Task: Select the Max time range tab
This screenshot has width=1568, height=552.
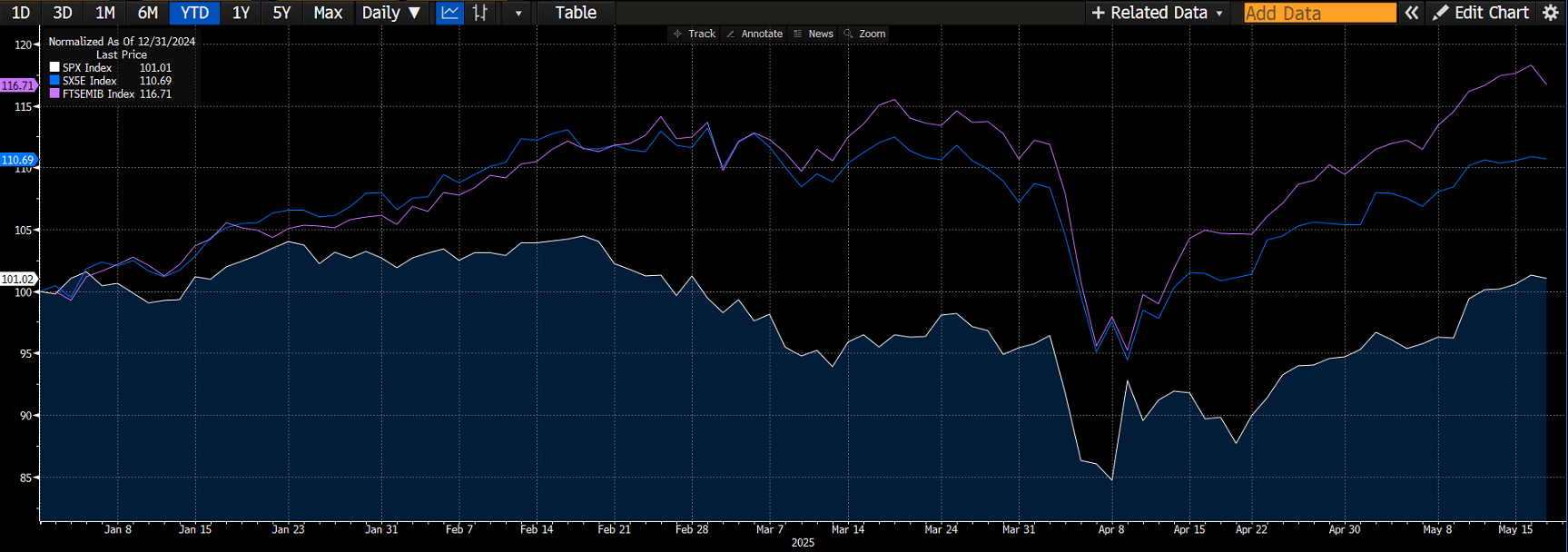Action: coord(328,13)
